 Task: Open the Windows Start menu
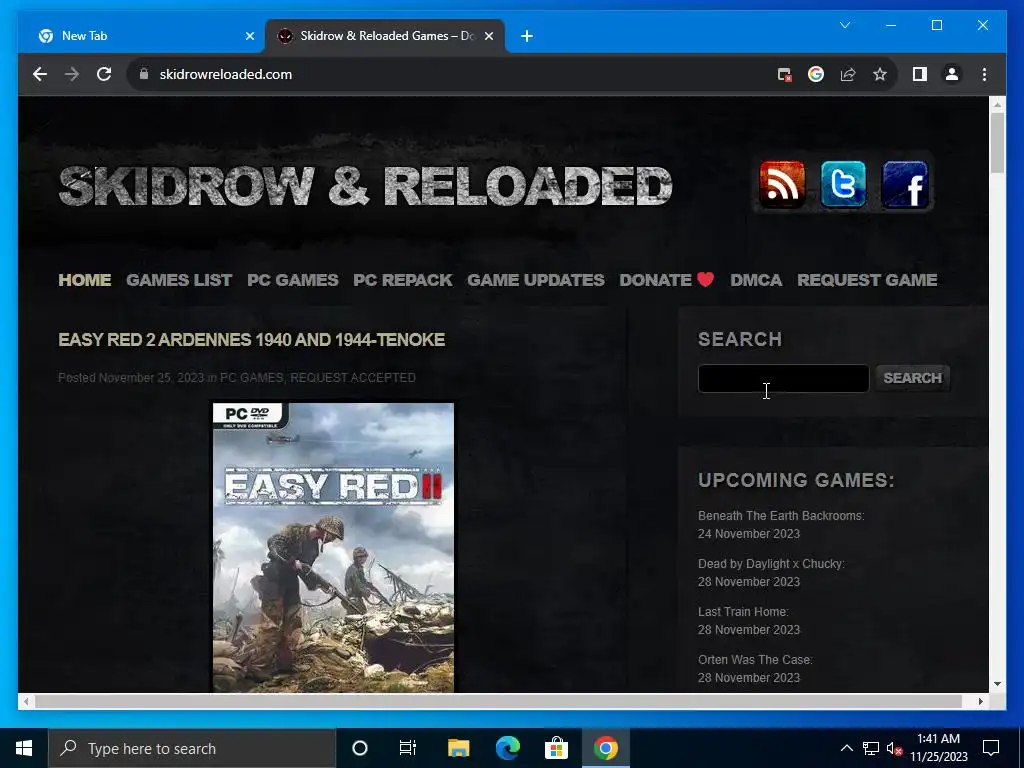point(24,748)
